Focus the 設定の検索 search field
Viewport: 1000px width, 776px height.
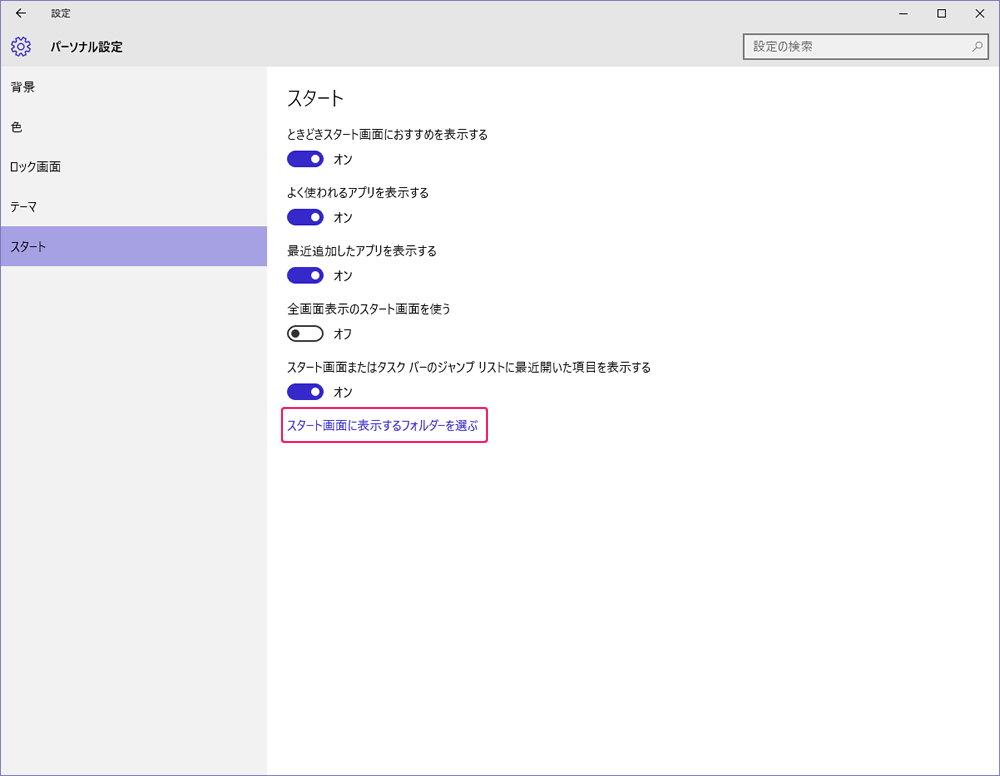865,47
